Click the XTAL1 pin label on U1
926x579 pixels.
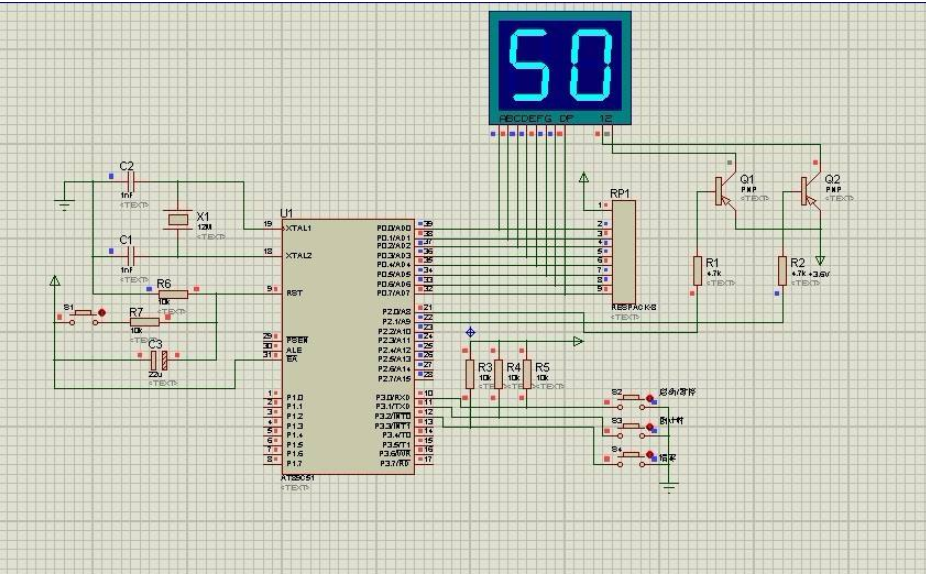(299, 228)
